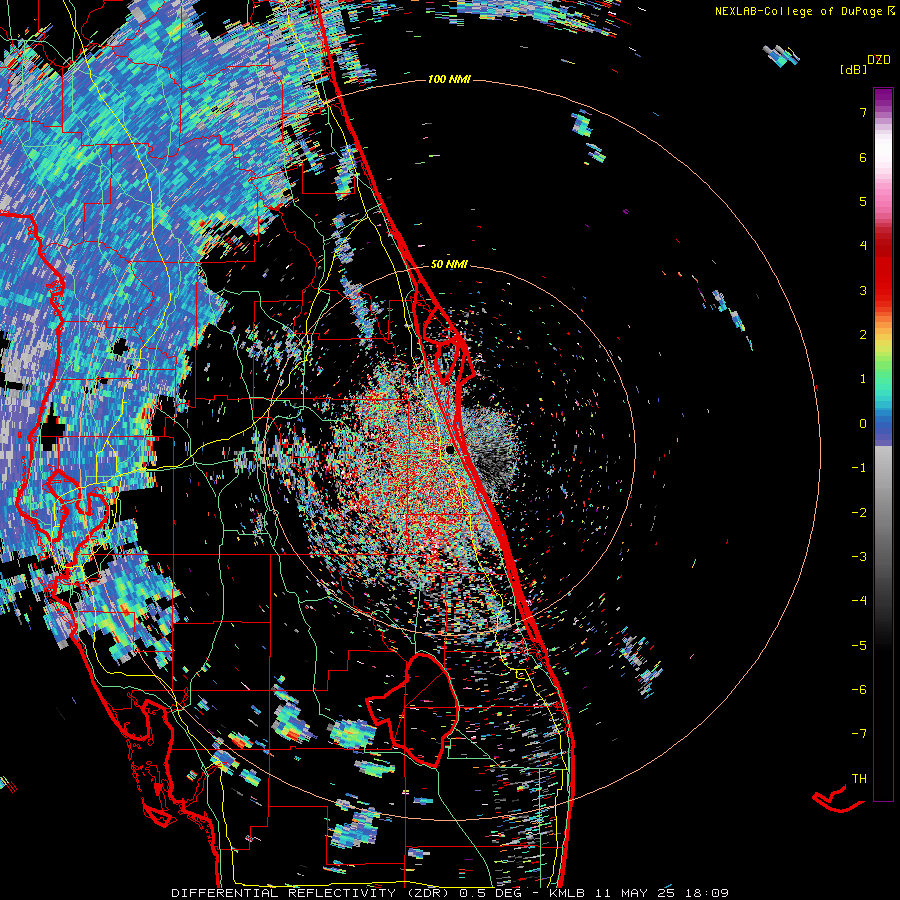Pick the 3 dB scale value
This screenshot has height=900, width=900.
[x=863, y=290]
